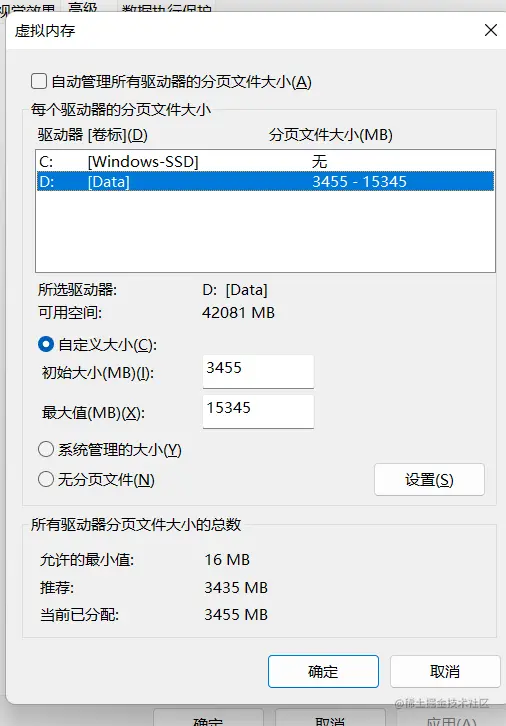Choose the 自定义大小 radio option
The image size is (506, 726).
tap(46, 344)
